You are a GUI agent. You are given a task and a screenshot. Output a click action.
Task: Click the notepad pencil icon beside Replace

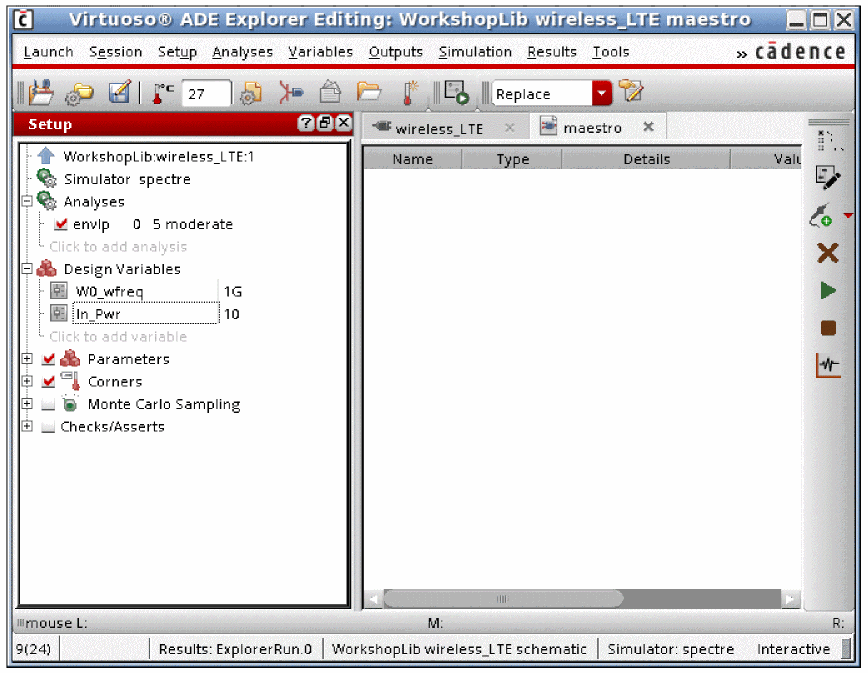(631, 91)
